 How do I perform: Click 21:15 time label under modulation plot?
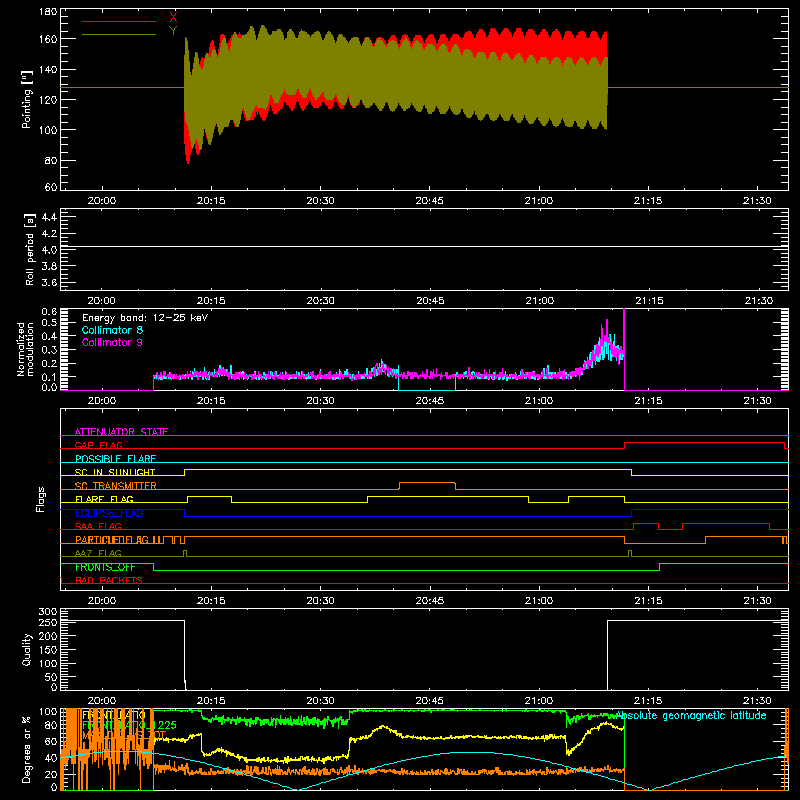[x=648, y=401]
